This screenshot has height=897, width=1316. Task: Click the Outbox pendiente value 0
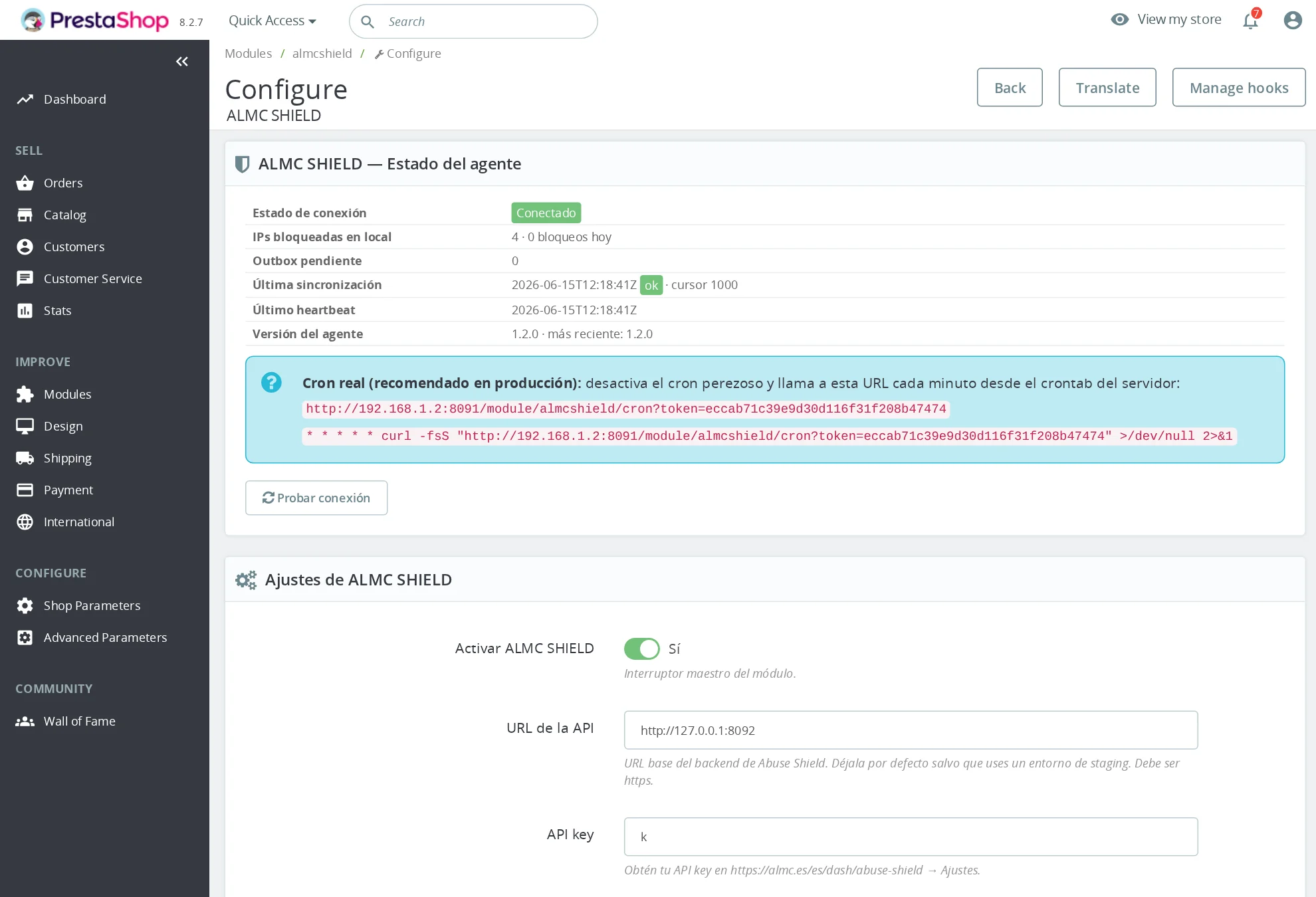pyautogui.click(x=515, y=261)
